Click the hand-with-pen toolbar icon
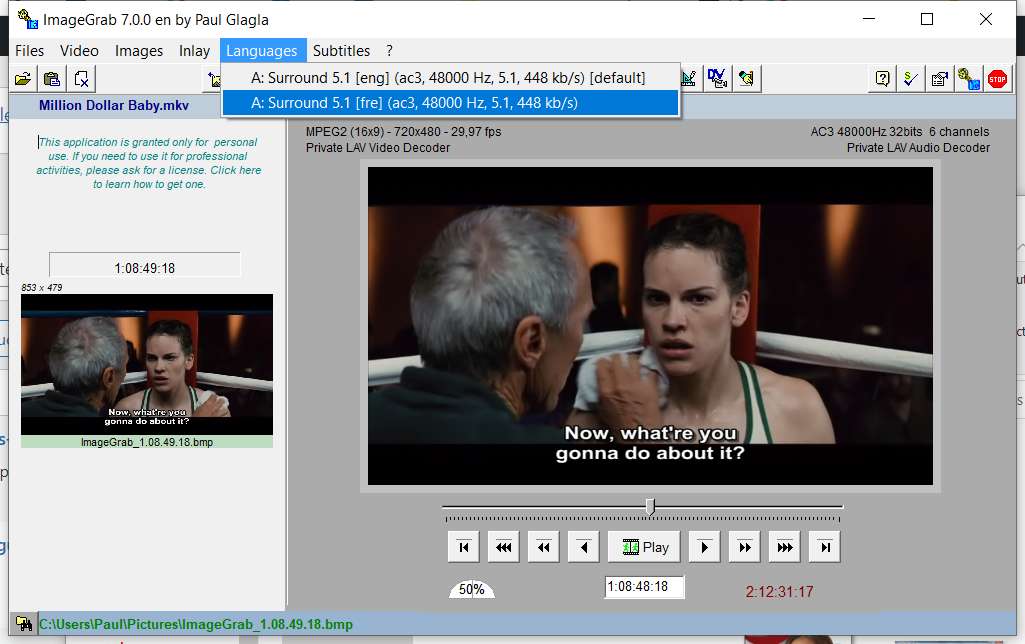The image size is (1025, 644). (746, 79)
